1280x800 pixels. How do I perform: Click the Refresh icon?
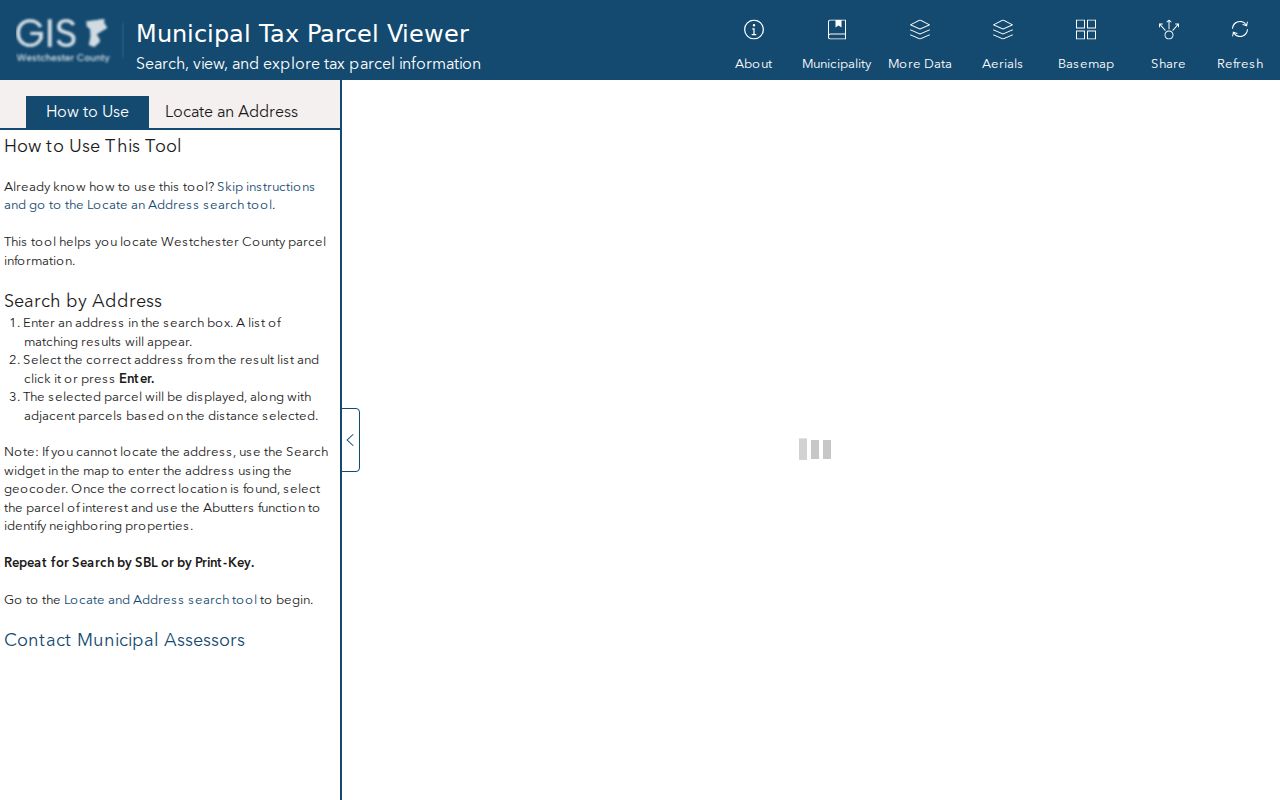(1240, 30)
